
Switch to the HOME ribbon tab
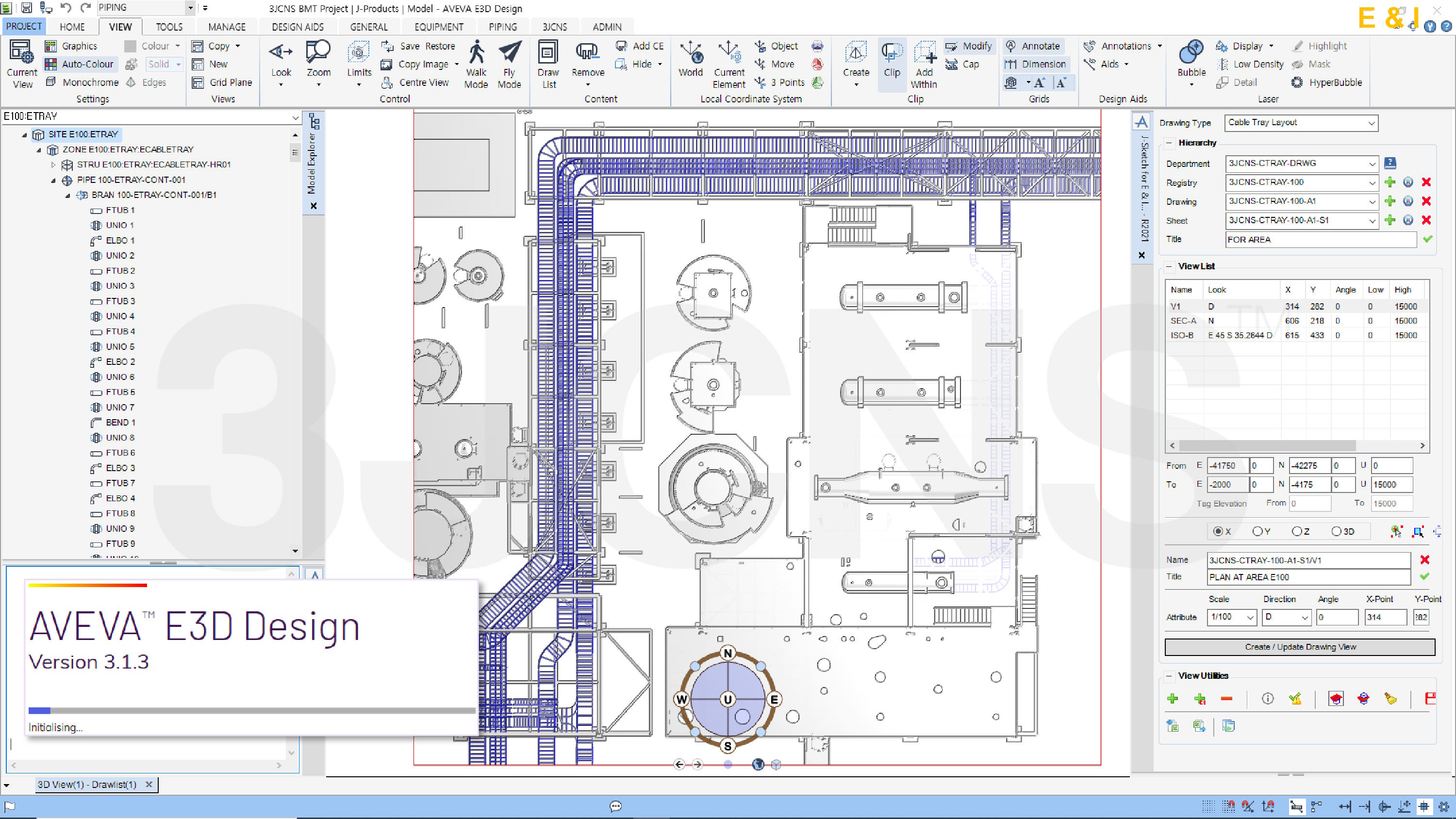pyautogui.click(x=72, y=27)
